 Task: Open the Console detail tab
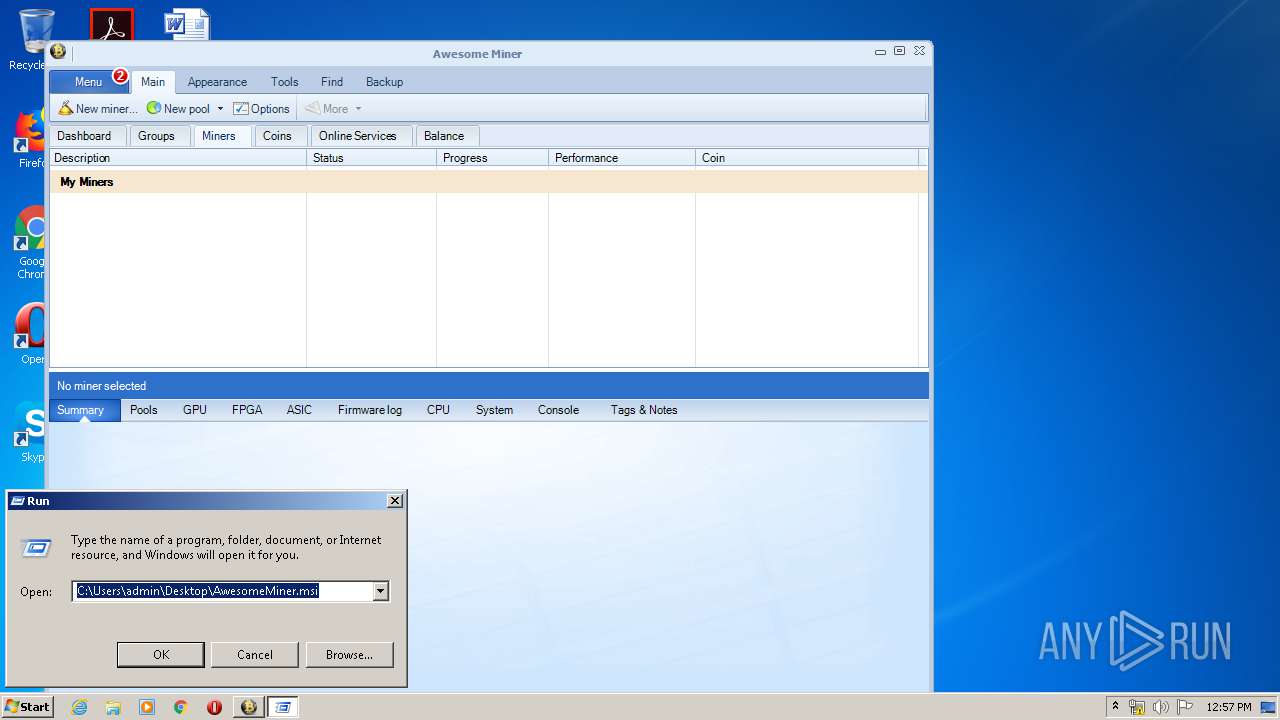(558, 410)
